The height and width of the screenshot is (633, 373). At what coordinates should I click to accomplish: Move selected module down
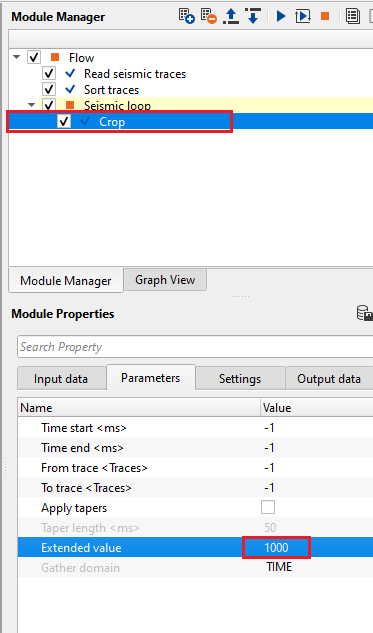[253, 16]
